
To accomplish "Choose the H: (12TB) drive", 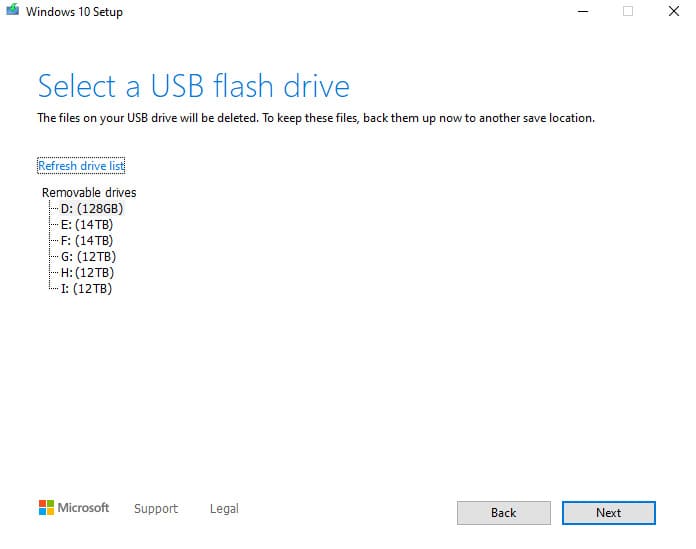I will pos(87,272).
